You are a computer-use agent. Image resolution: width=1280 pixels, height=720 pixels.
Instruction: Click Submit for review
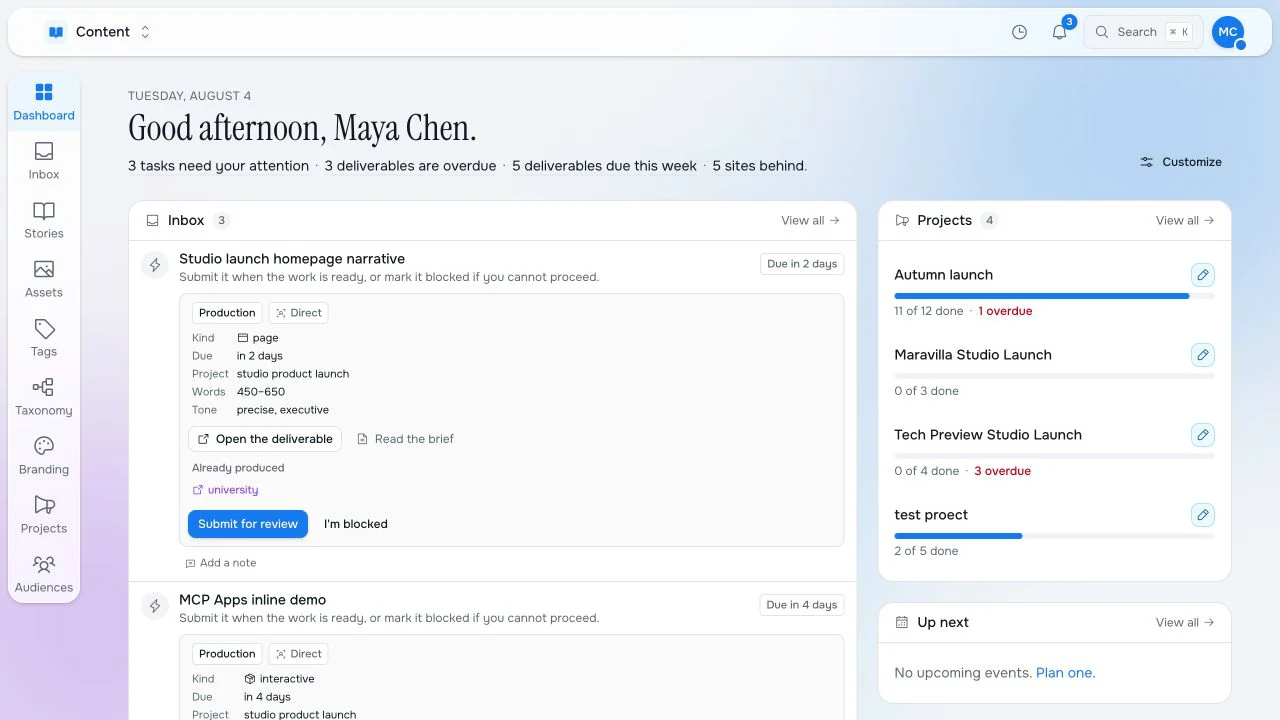tap(248, 524)
